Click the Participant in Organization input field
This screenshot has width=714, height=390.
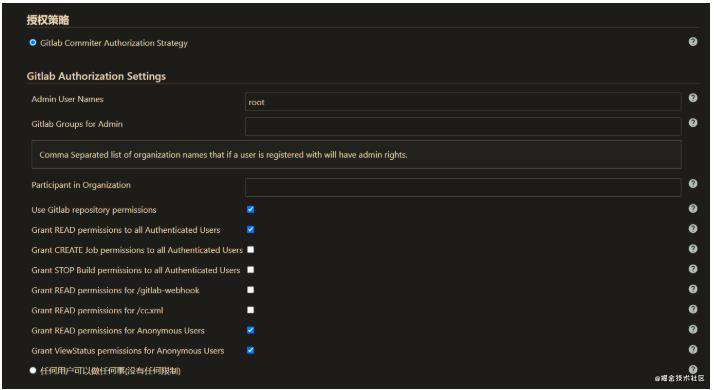pyautogui.click(x=463, y=187)
